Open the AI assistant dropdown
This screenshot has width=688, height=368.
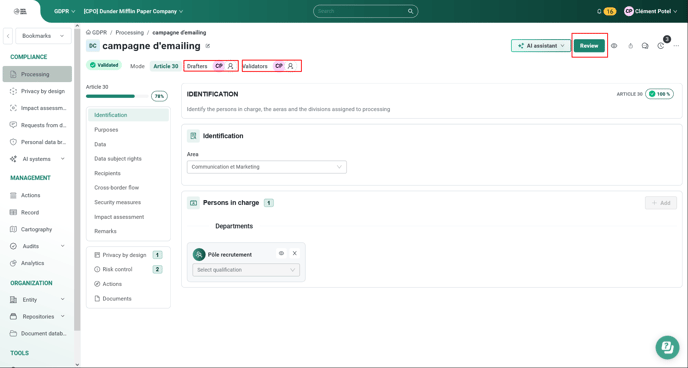click(x=541, y=46)
